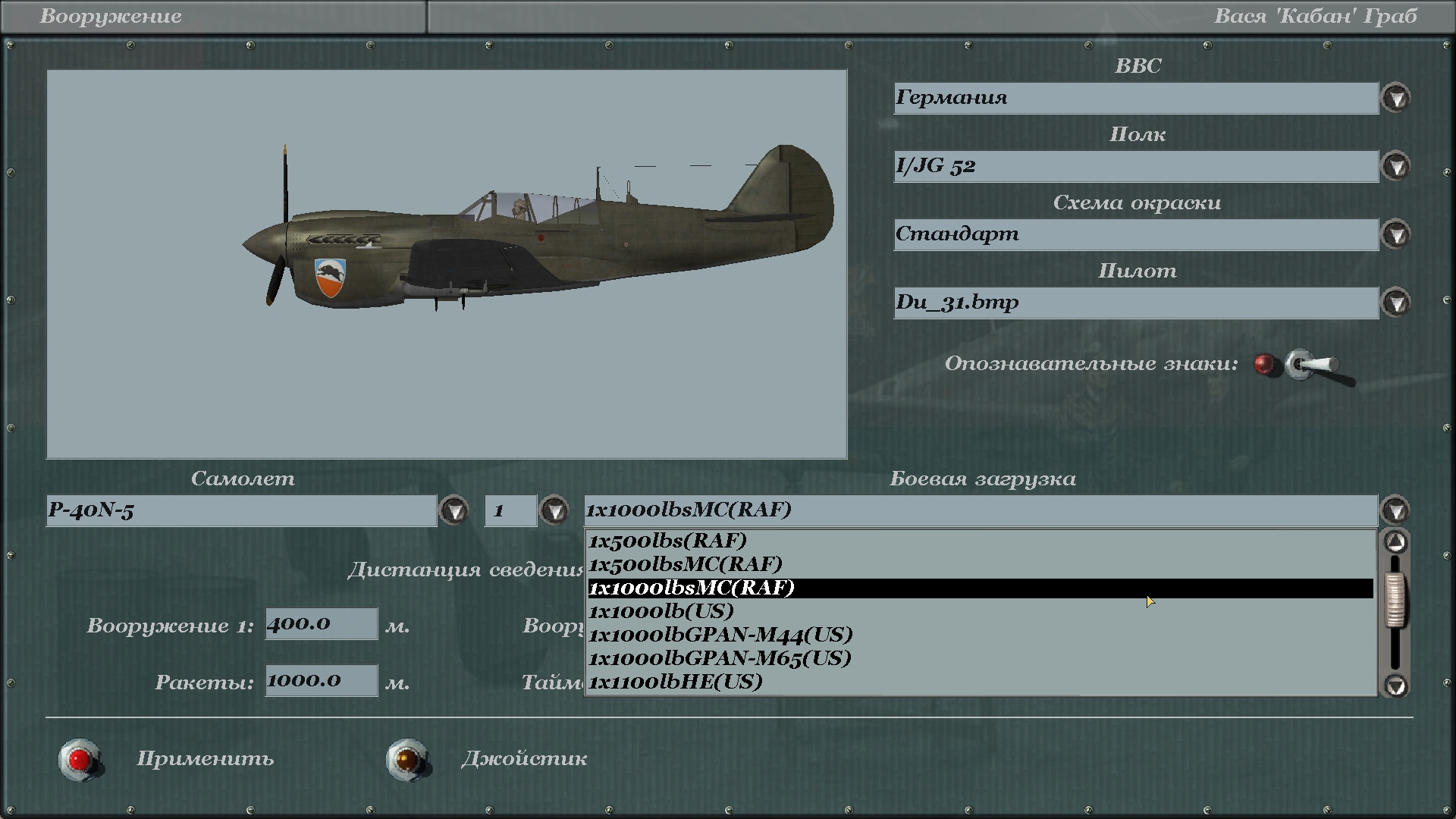Open the Пилот Du_31.bmp dropdown arrow
Image resolution: width=1456 pixels, height=819 pixels.
click(1396, 303)
